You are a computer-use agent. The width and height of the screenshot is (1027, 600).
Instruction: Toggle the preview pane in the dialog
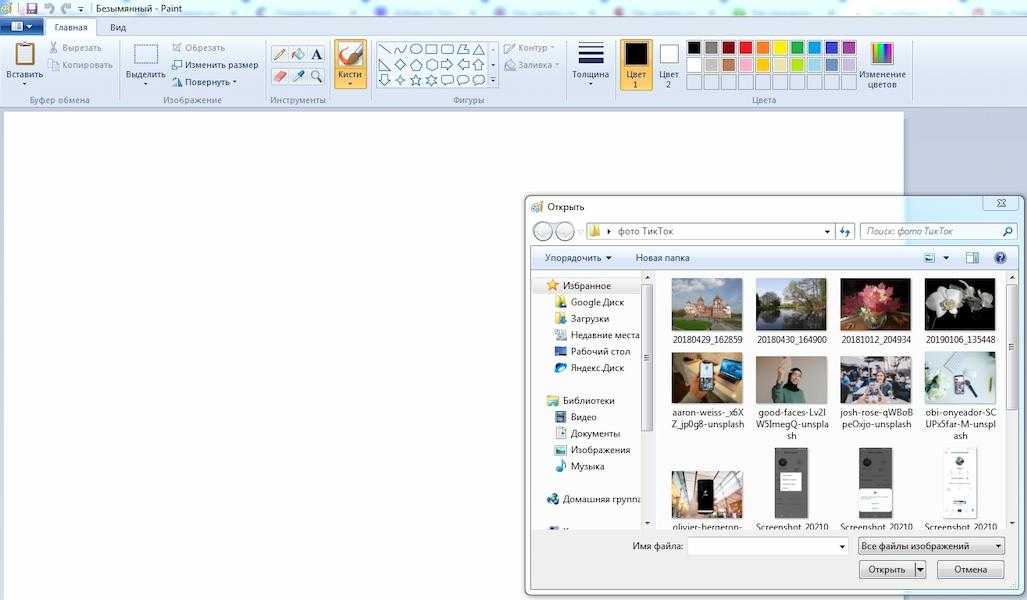[x=972, y=258]
